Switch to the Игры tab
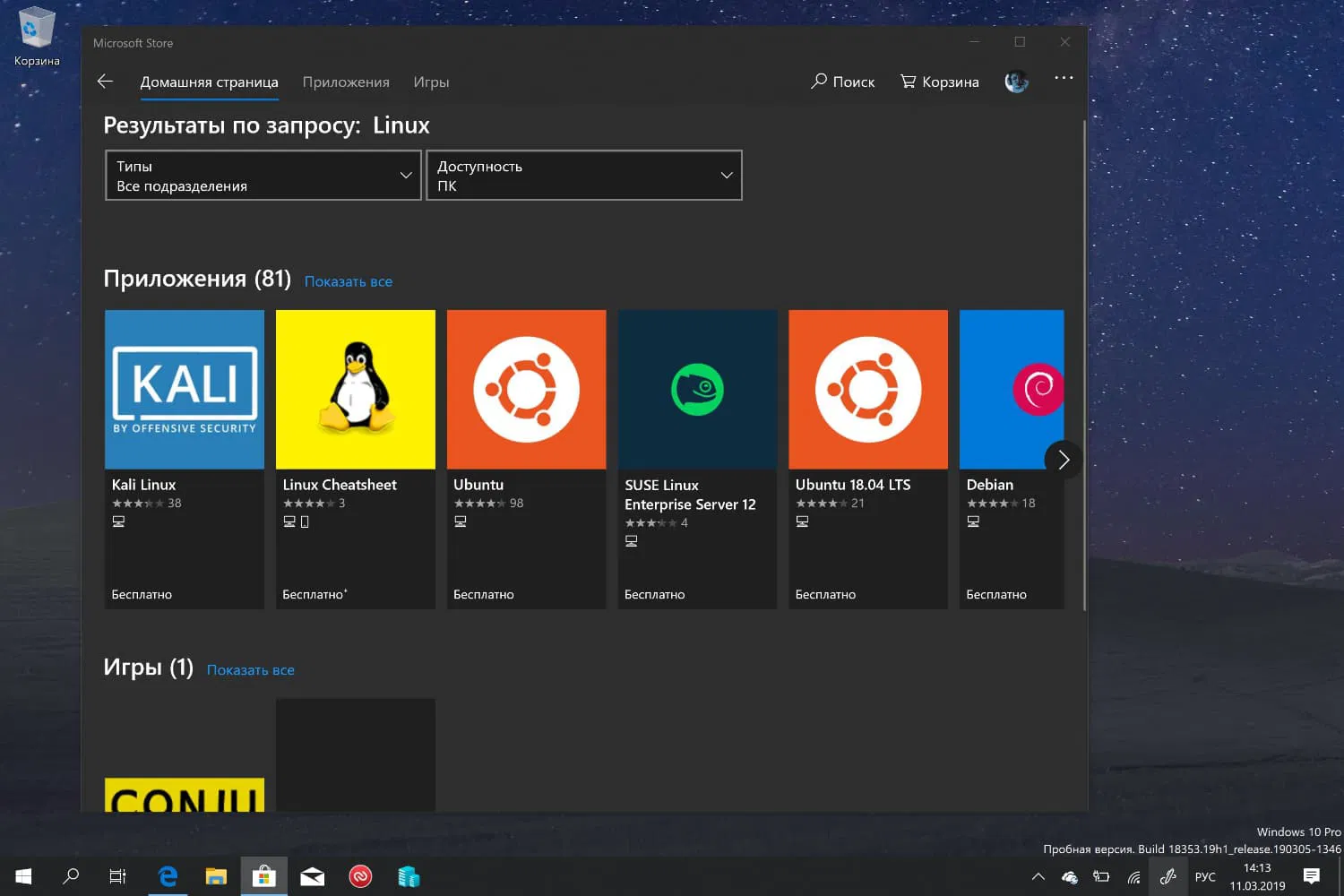Image resolution: width=1344 pixels, height=896 pixels. pyautogui.click(x=431, y=82)
